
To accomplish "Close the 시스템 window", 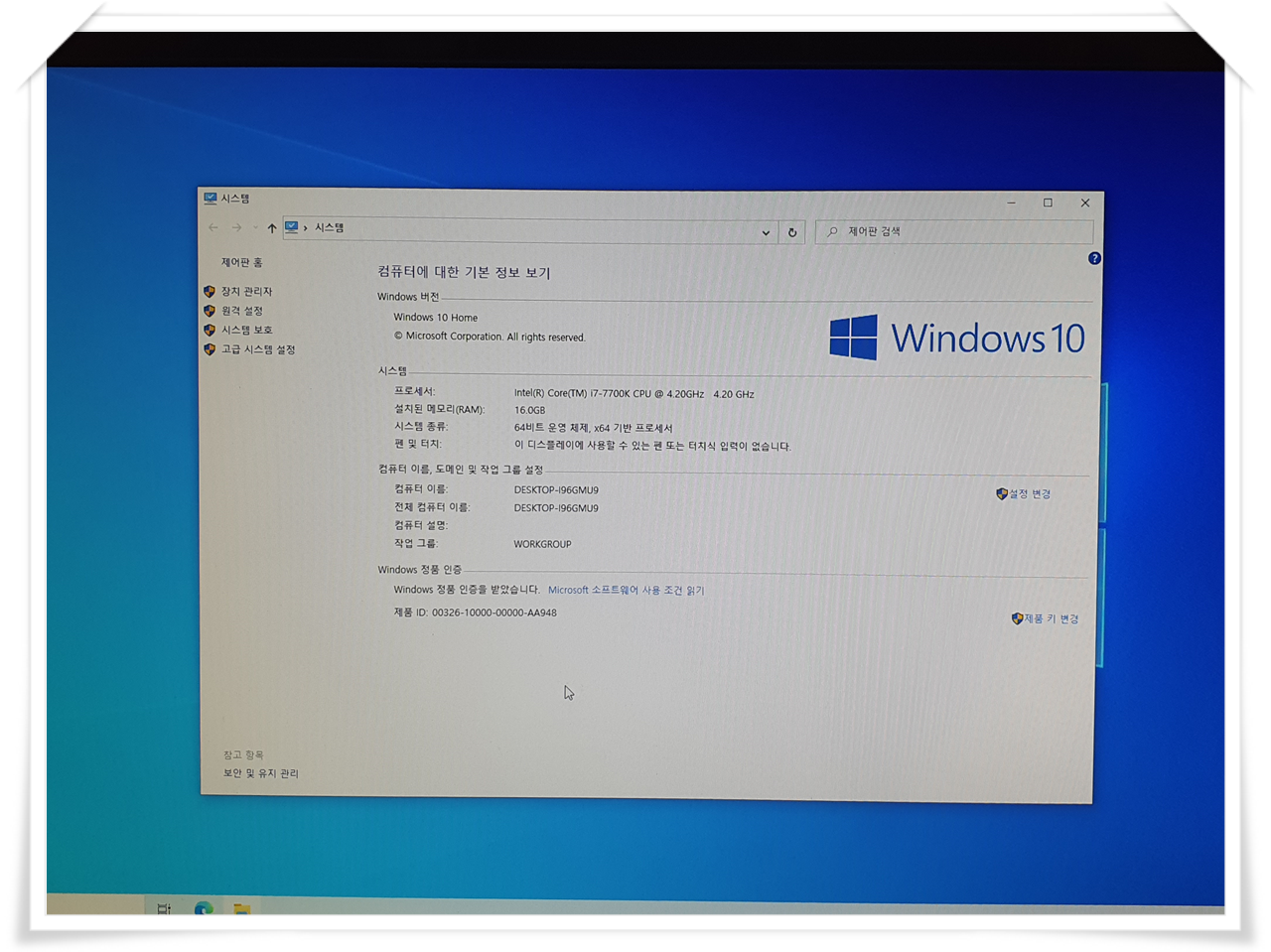I will tap(1085, 203).
